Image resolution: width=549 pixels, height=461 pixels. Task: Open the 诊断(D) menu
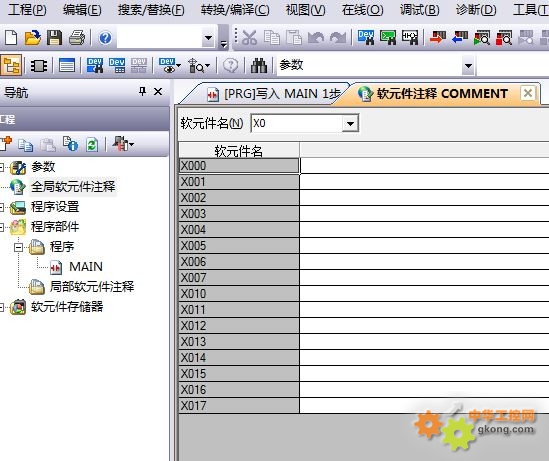click(x=476, y=10)
